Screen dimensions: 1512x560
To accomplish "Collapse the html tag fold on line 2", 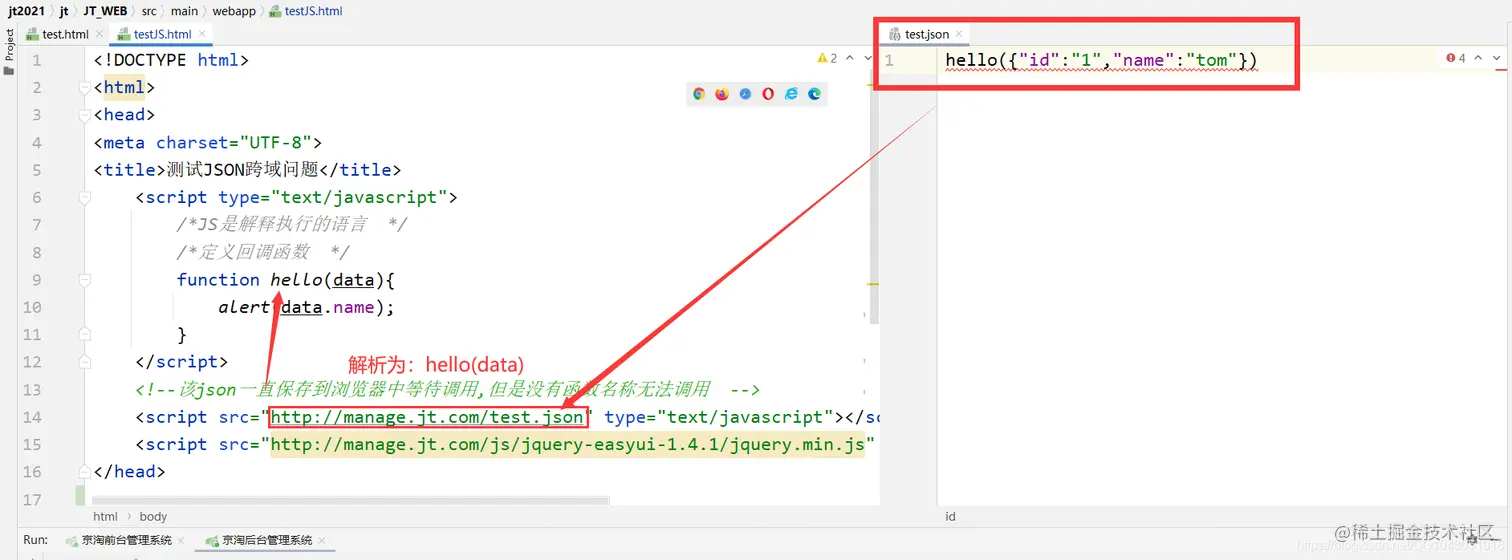I will [x=84, y=88].
